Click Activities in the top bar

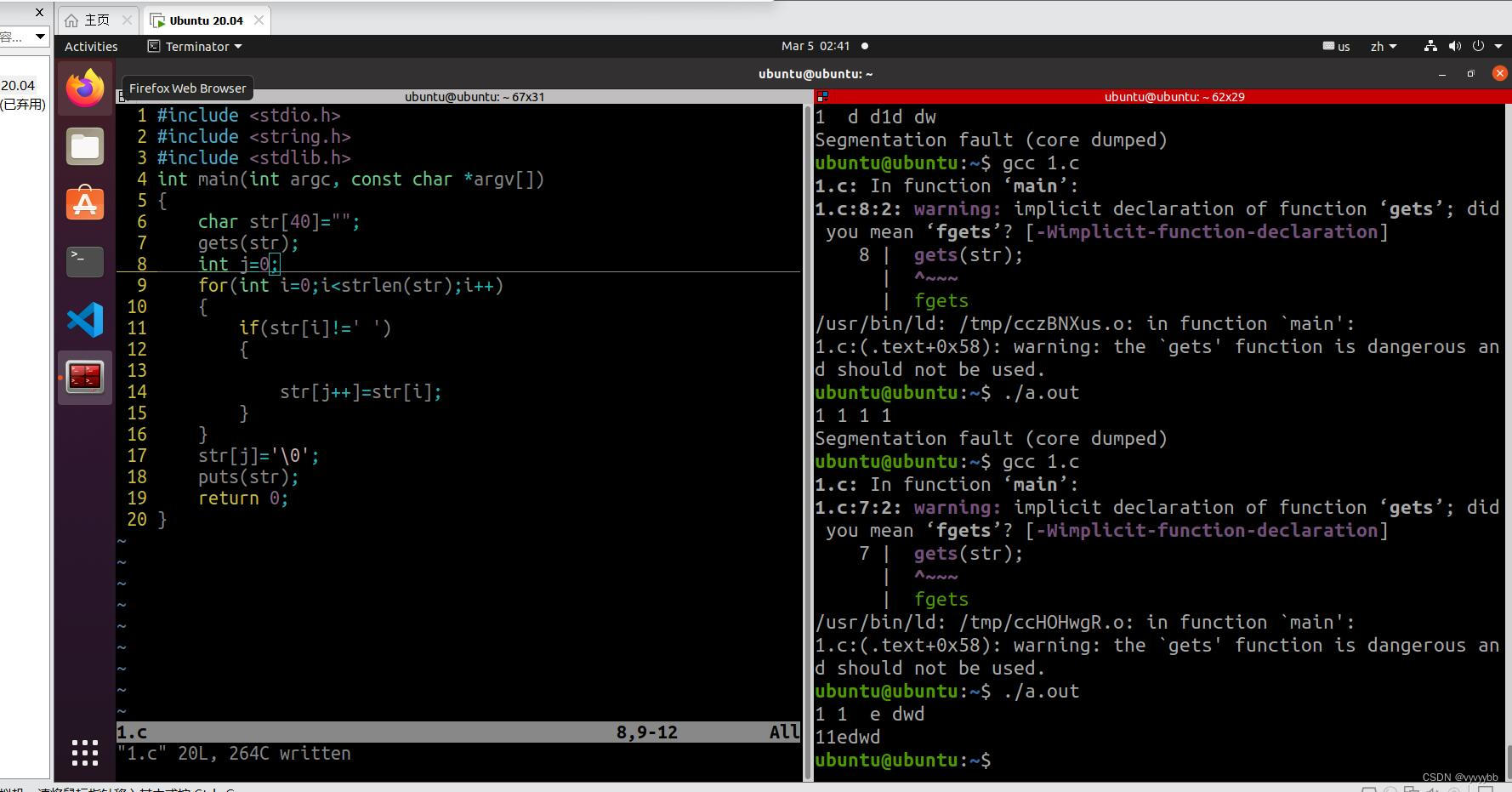pyautogui.click(x=90, y=46)
